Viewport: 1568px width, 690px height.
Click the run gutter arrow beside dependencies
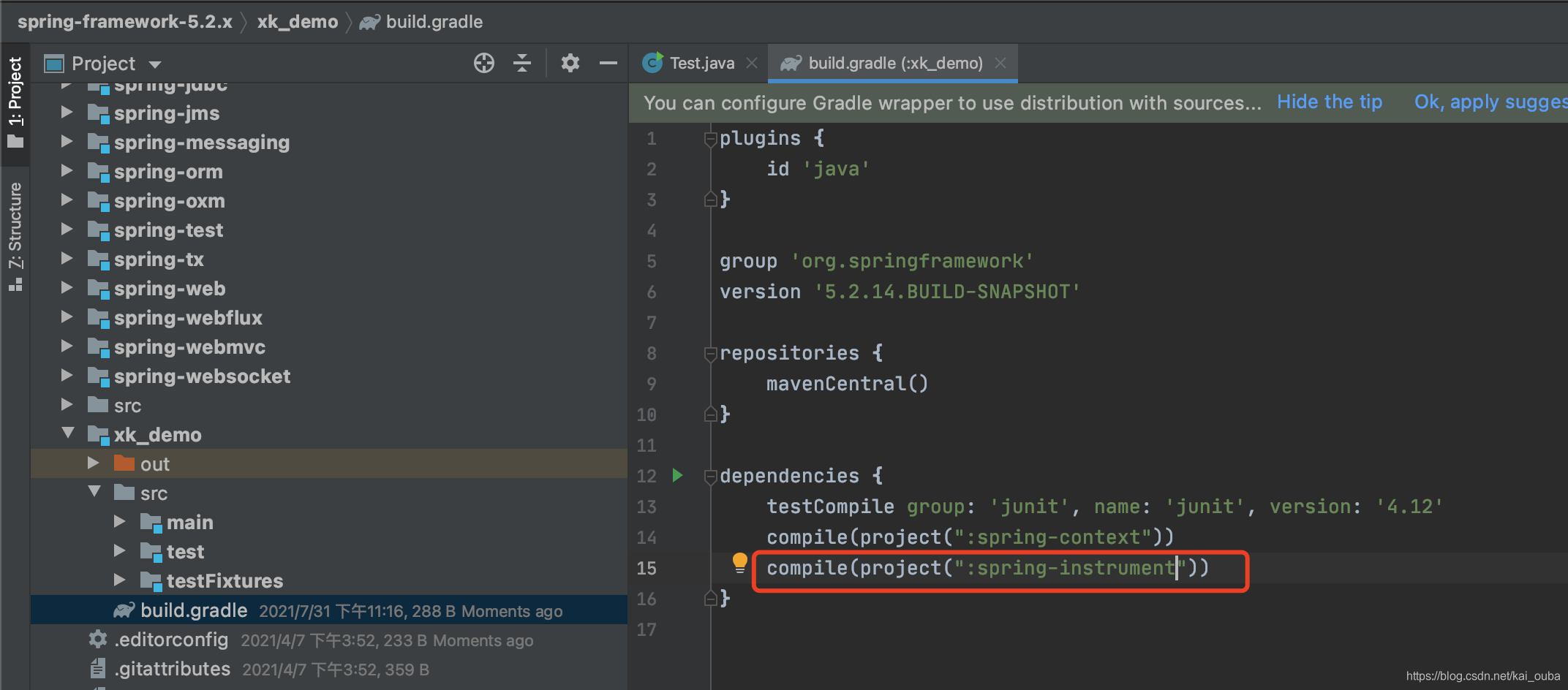coord(678,476)
